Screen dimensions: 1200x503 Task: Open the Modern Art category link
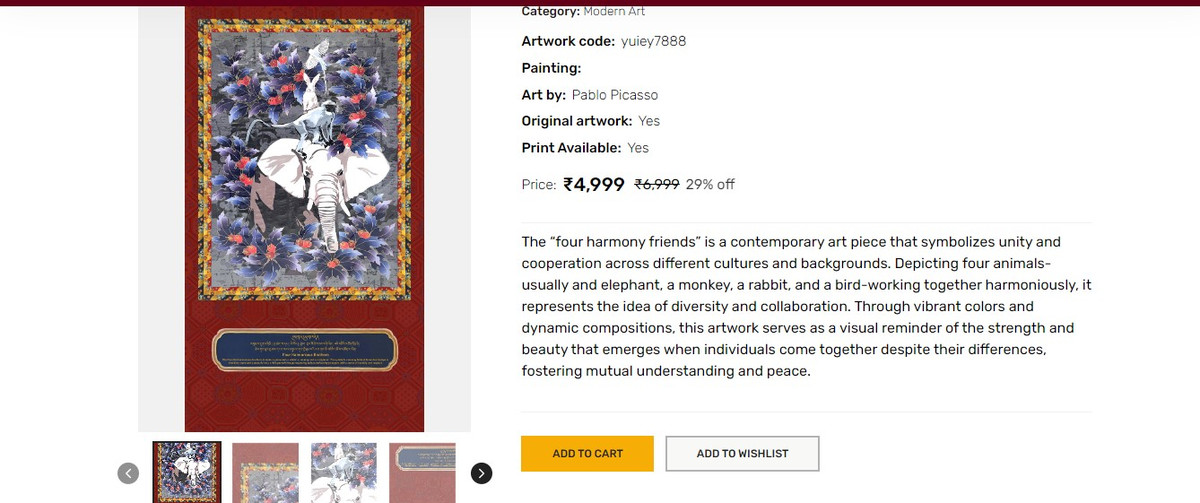pos(614,11)
